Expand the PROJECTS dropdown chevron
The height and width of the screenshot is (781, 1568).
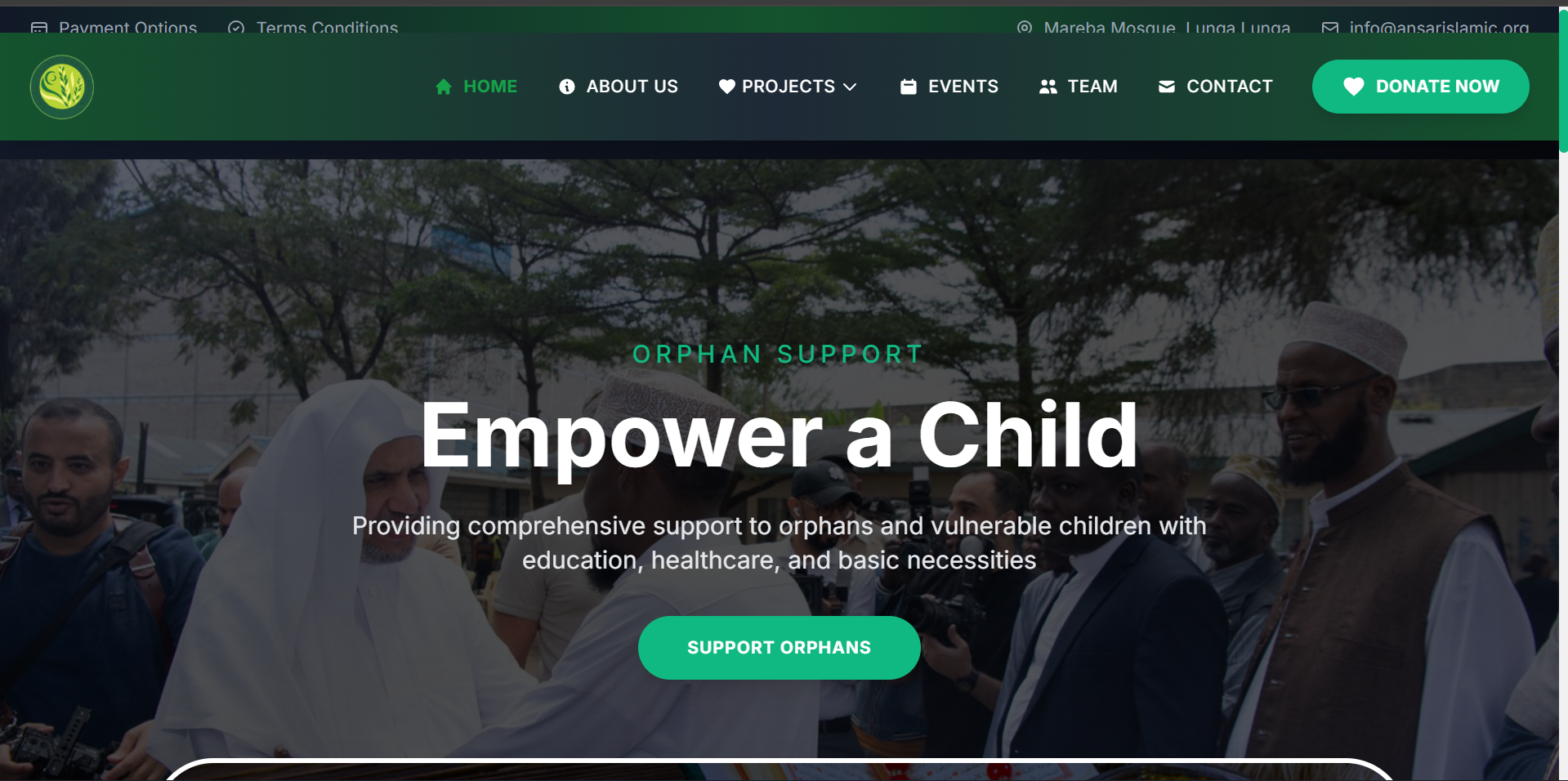click(x=850, y=87)
